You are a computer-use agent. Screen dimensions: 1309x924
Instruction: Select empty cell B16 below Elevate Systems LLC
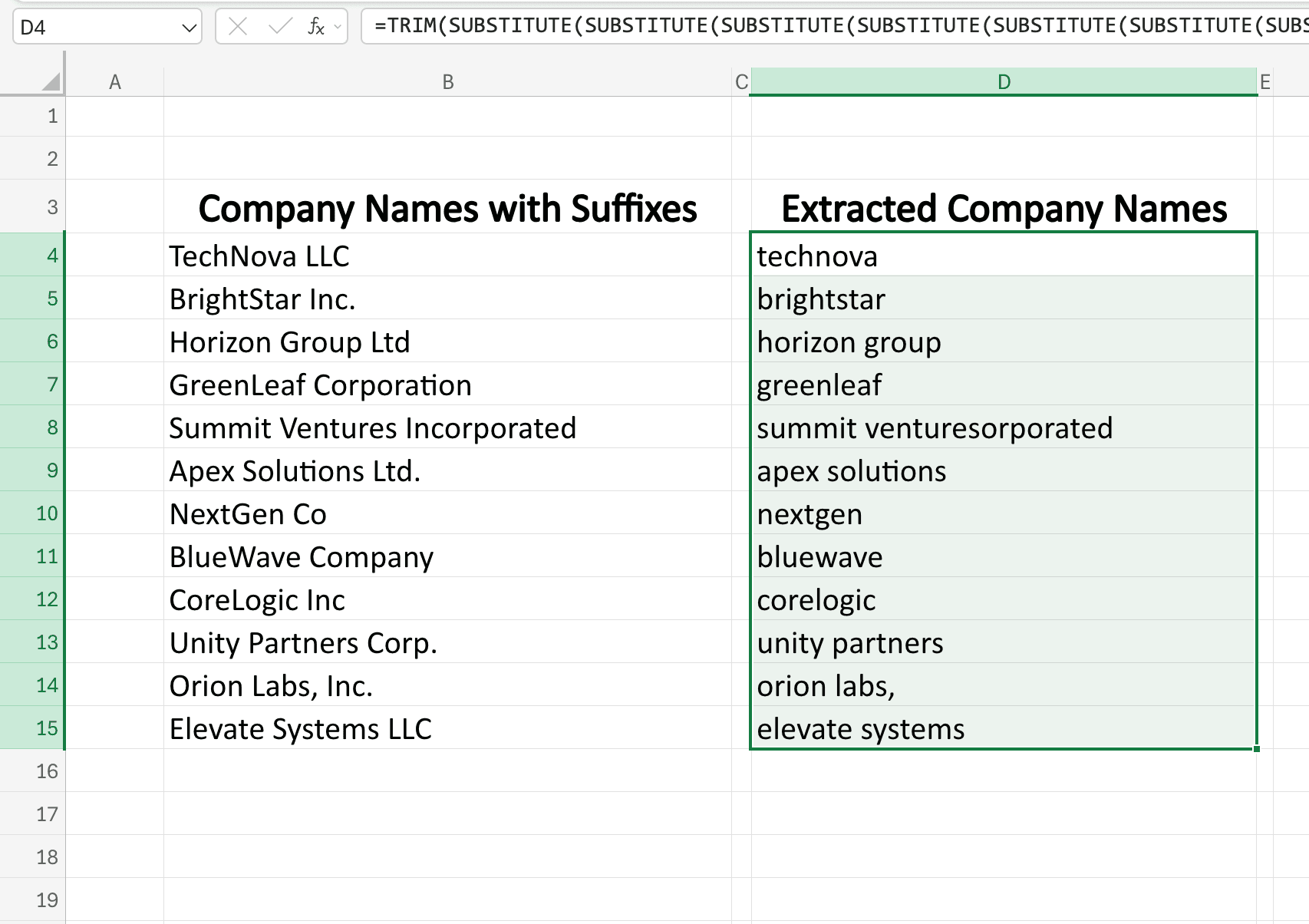coord(448,771)
